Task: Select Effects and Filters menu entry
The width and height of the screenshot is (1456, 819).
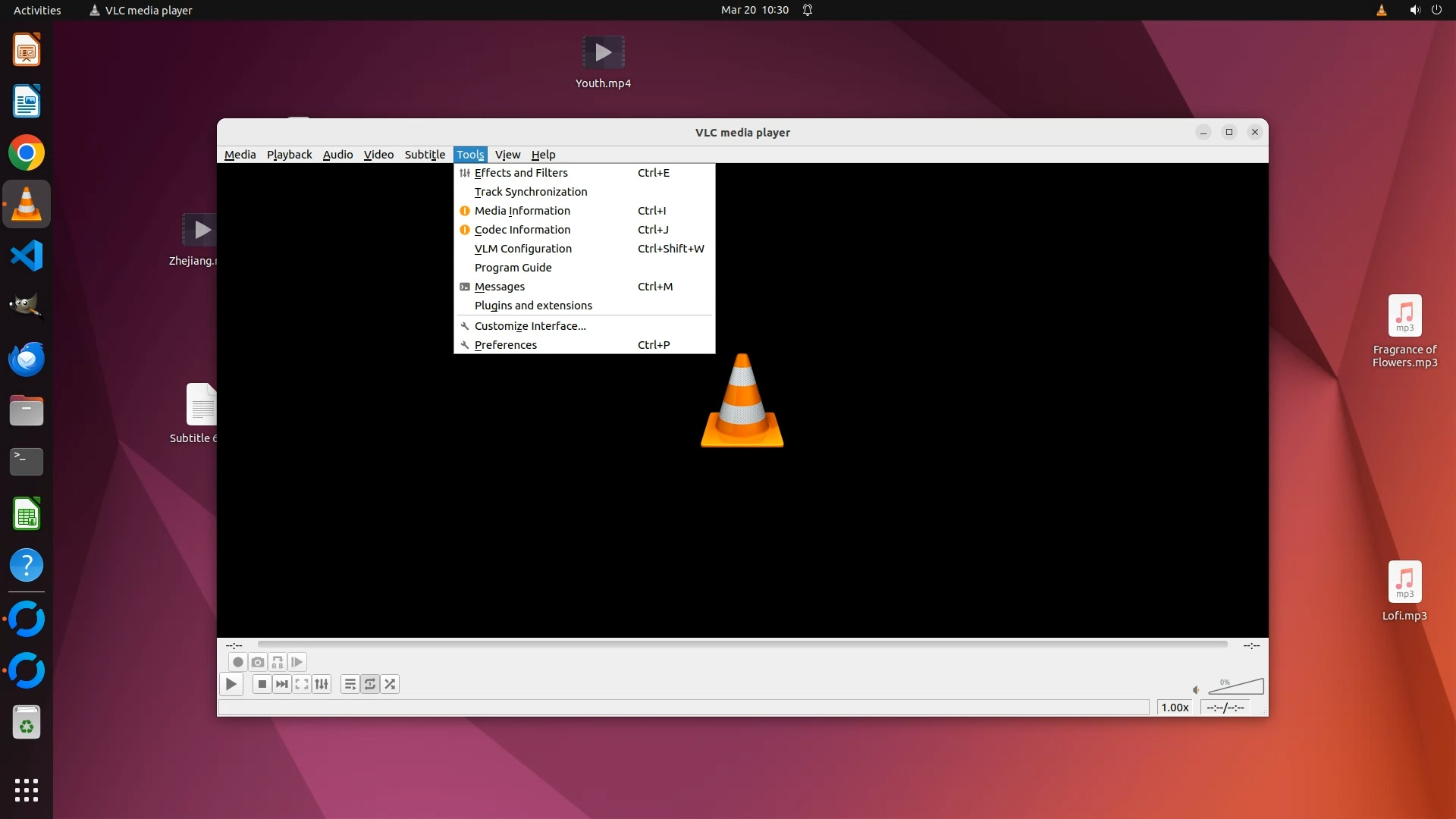Action: 521,173
